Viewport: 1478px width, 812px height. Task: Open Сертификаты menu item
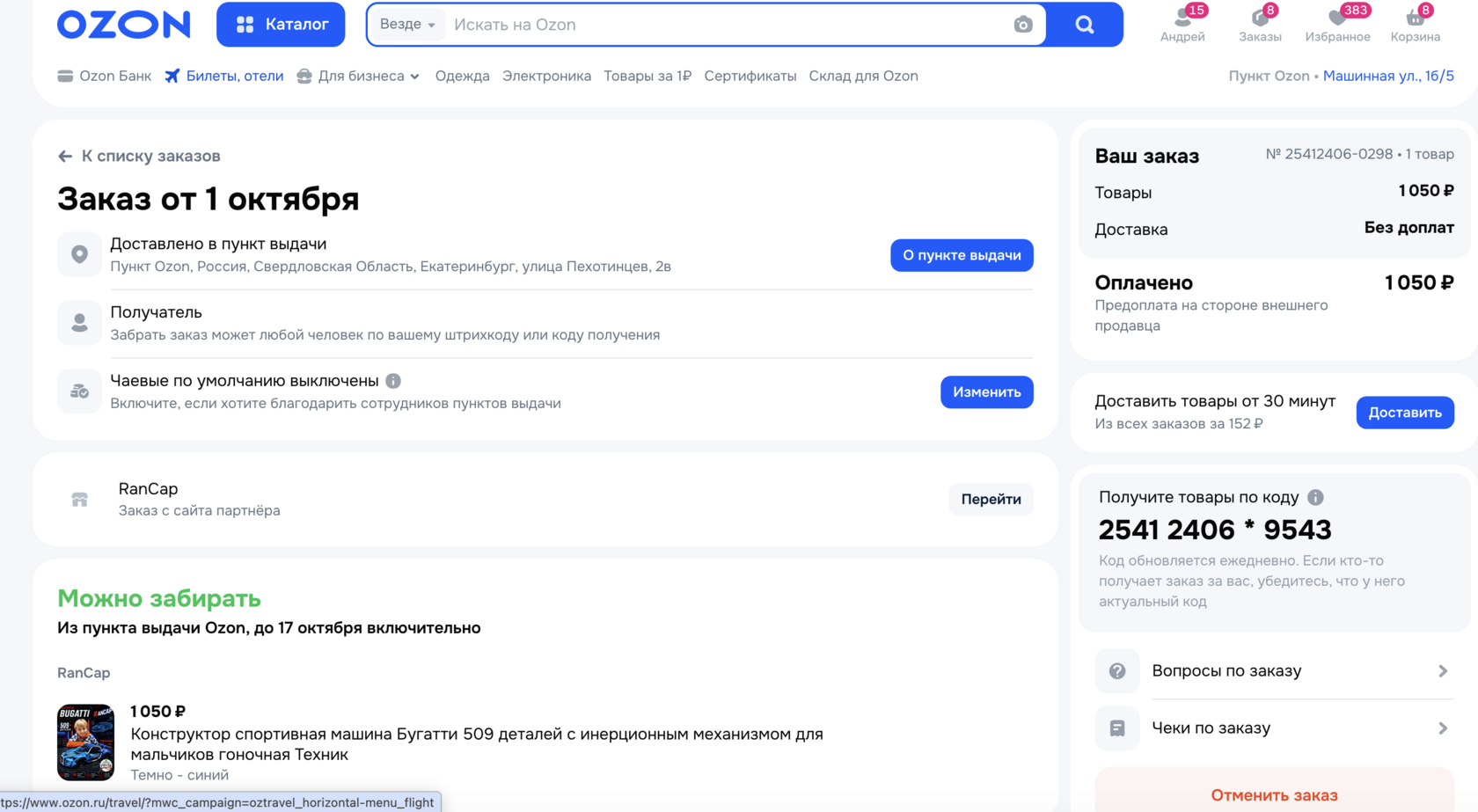(750, 76)
